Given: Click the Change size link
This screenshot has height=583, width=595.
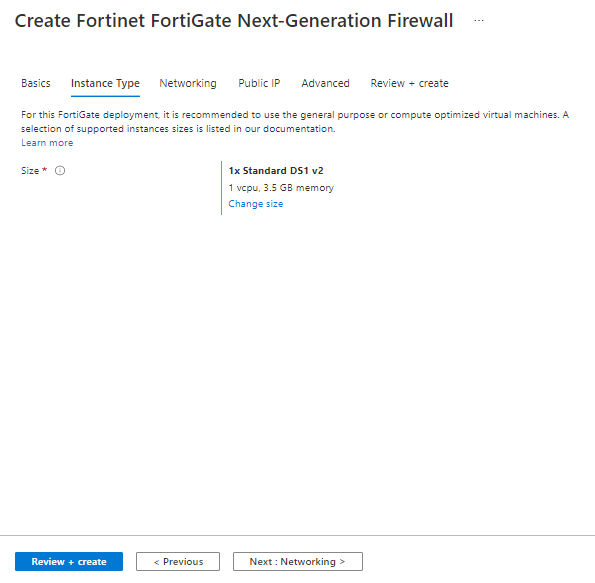Looking at the screenshot, I should [256, 204].
